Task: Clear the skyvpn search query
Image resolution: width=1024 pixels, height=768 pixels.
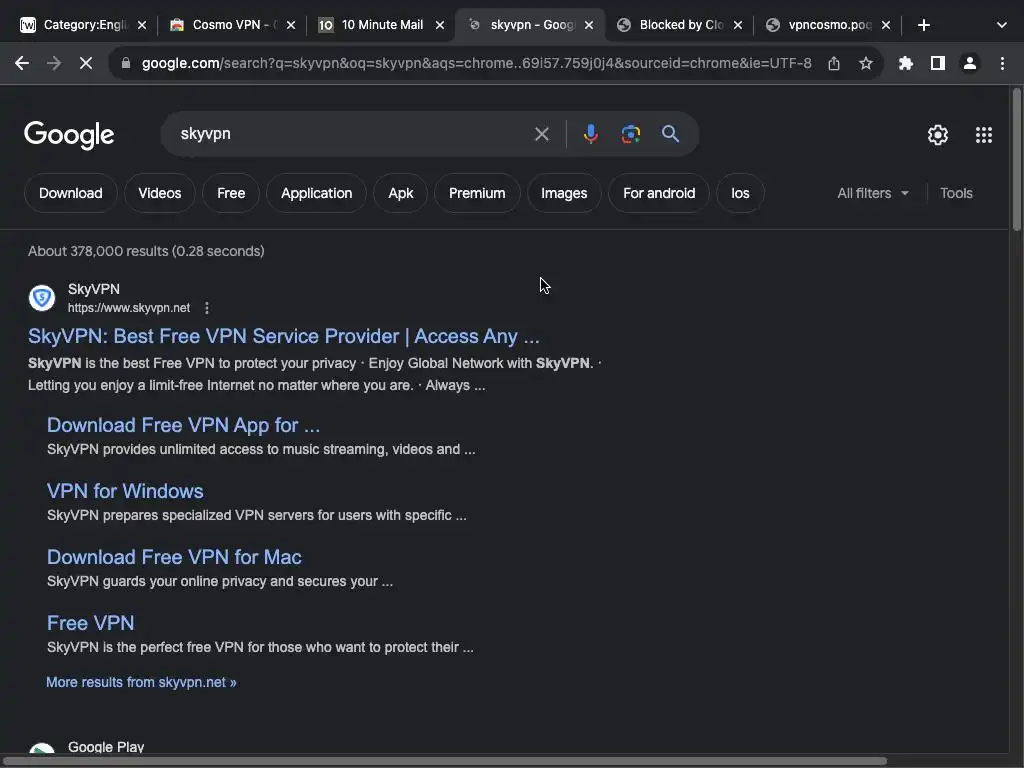Action: tap(541, 134)
